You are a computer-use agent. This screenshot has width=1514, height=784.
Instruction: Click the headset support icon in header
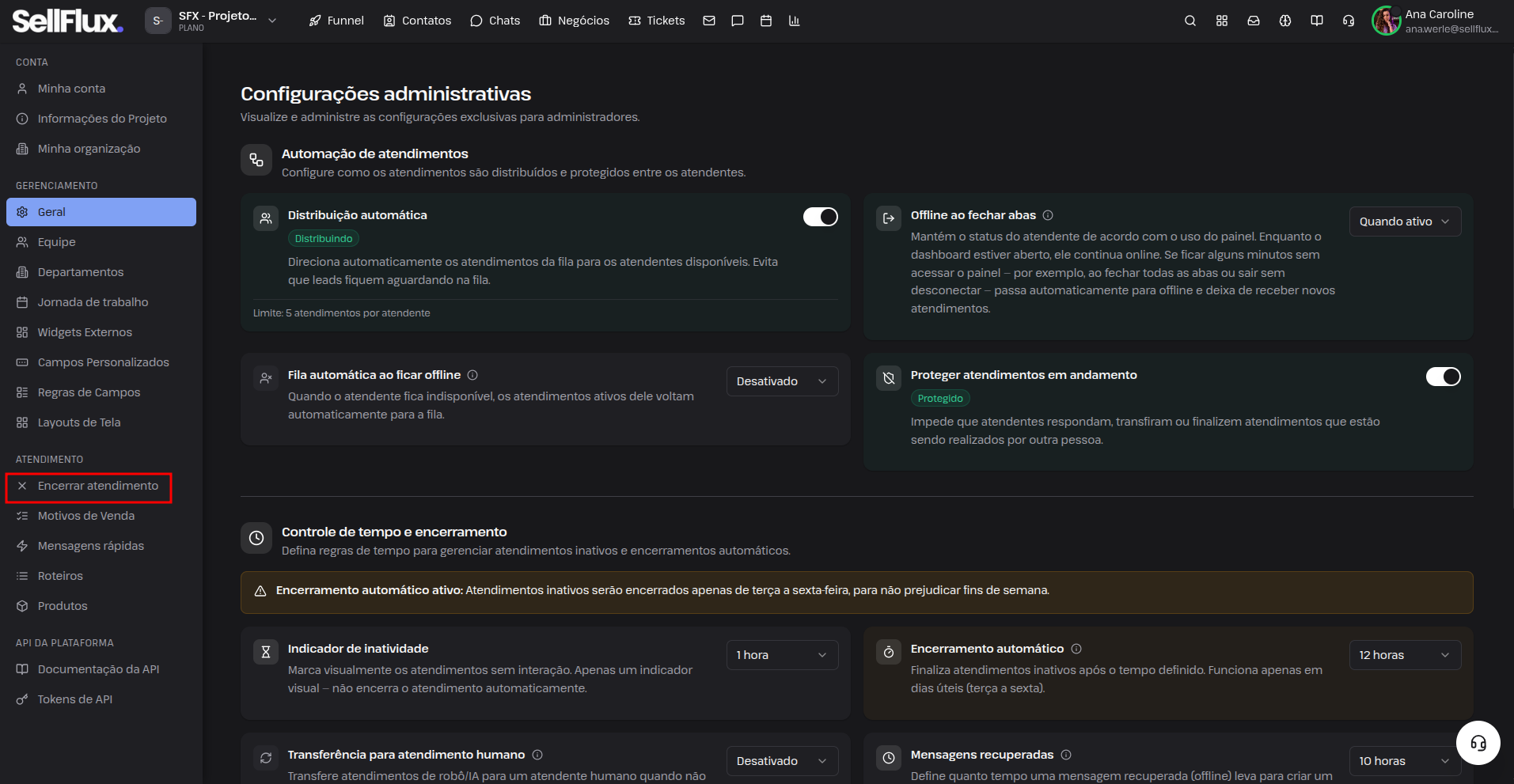(1349, 21)
